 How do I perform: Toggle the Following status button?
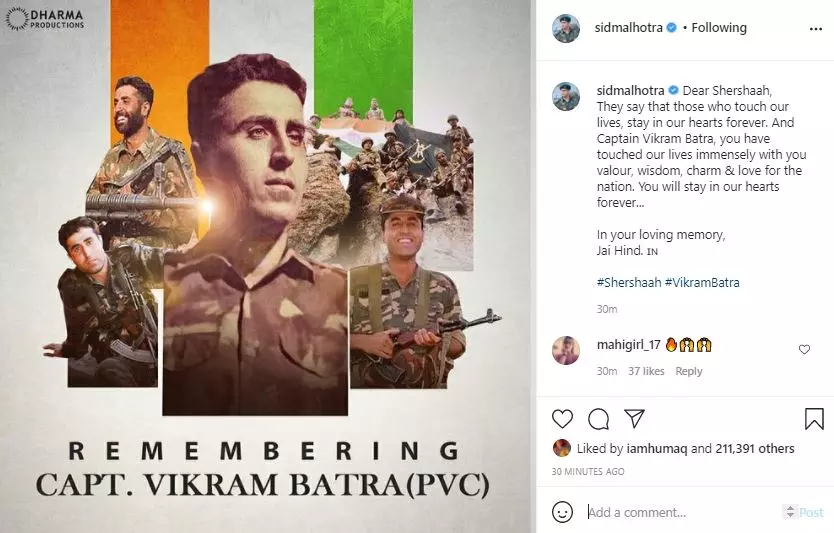719,27
